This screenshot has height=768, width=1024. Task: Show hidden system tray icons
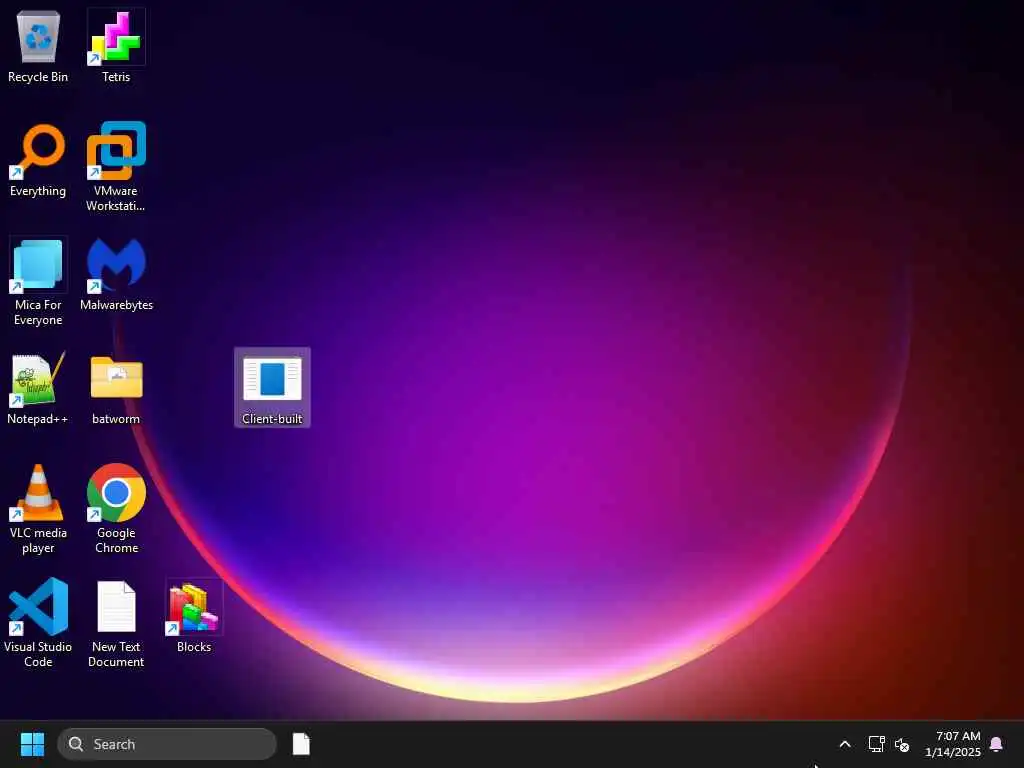coord(844,744)
